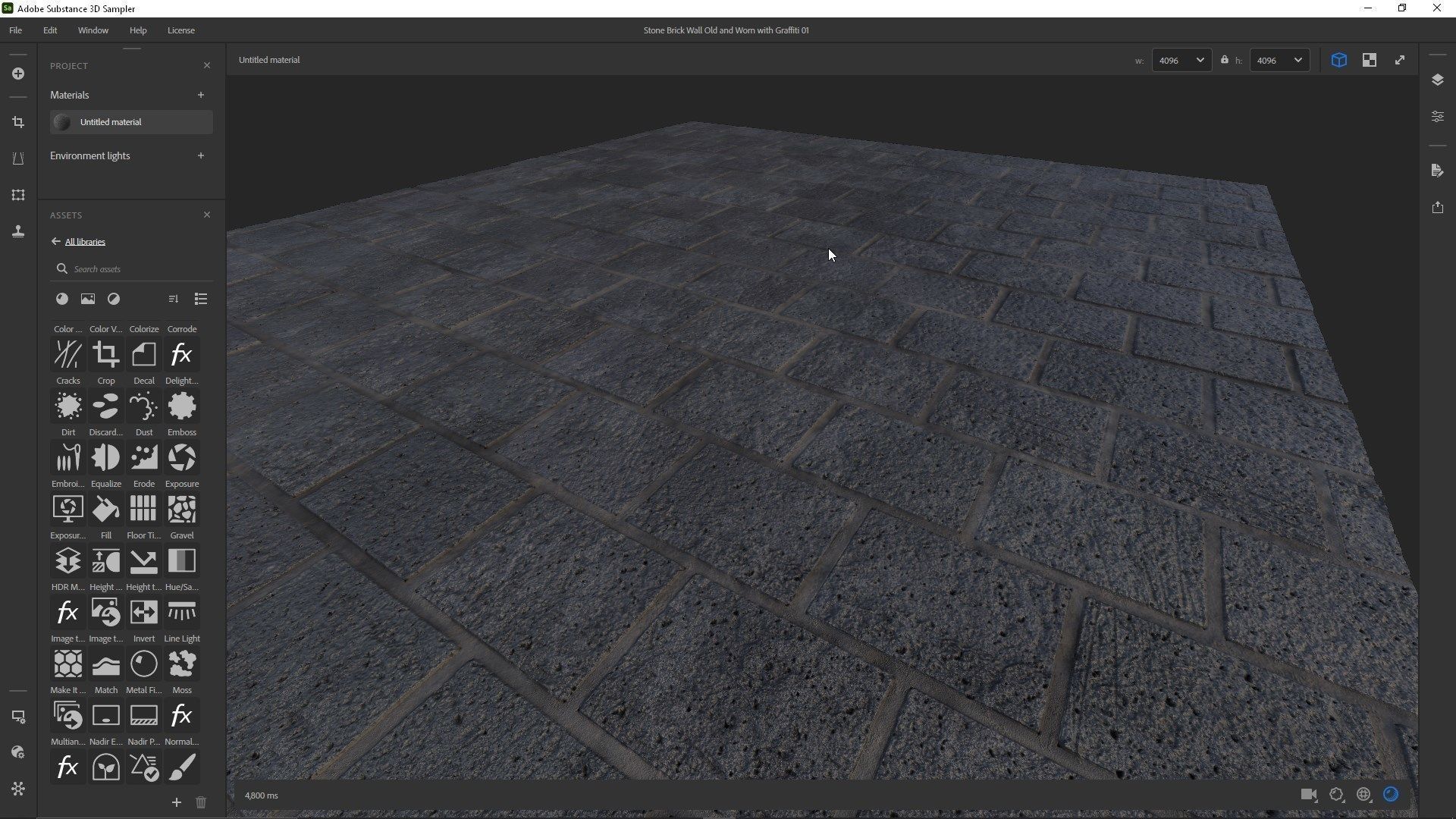Screen dimensions: 1456x819
Task: Pick the Floor Tiles generator icon
Action: click(143, 510)
